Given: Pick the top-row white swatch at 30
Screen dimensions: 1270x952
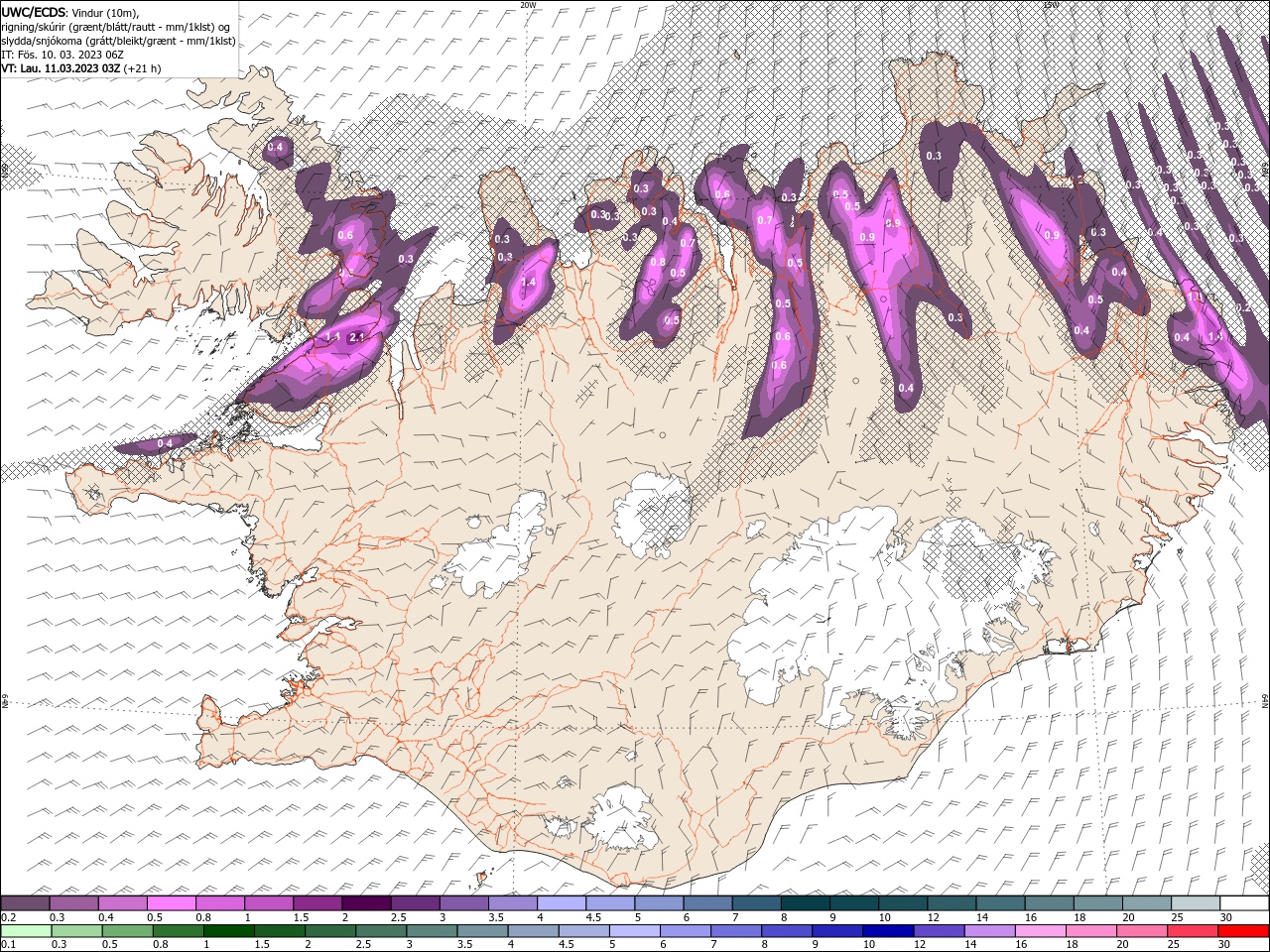Looking at the screenshot, I should (1244, 903).
